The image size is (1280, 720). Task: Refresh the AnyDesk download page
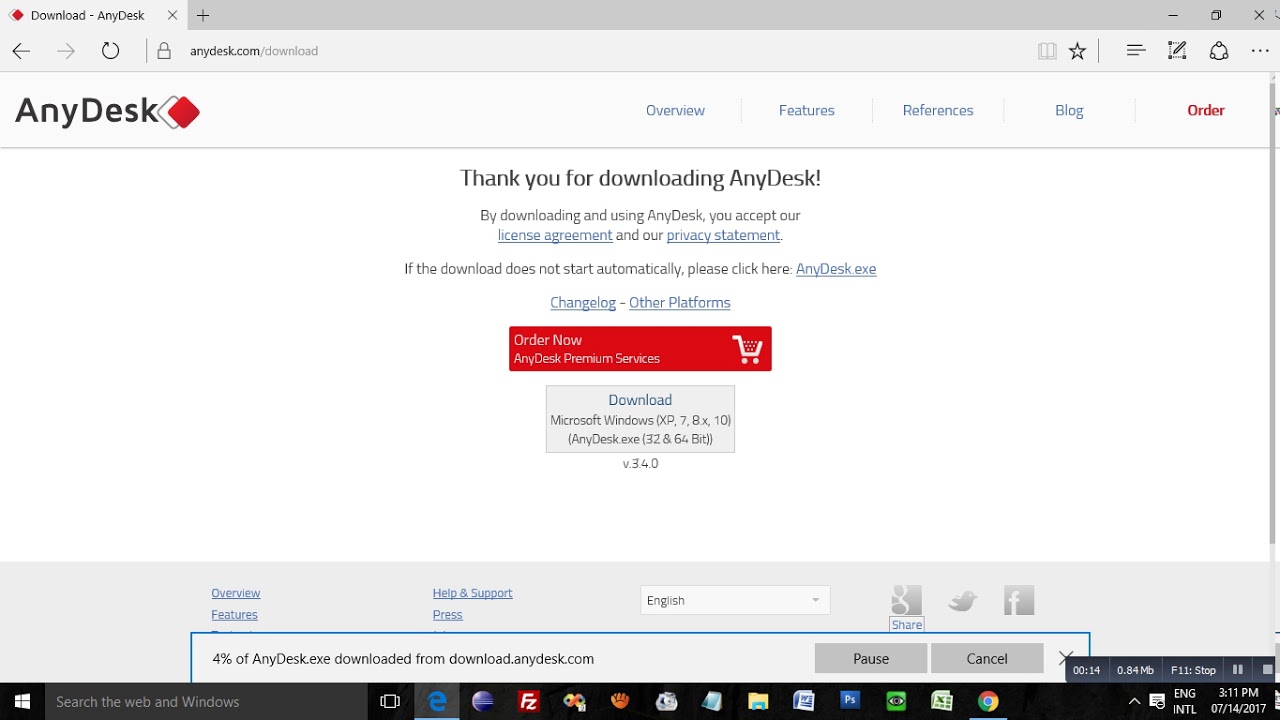pyautogui.click(x=110, y=51)
